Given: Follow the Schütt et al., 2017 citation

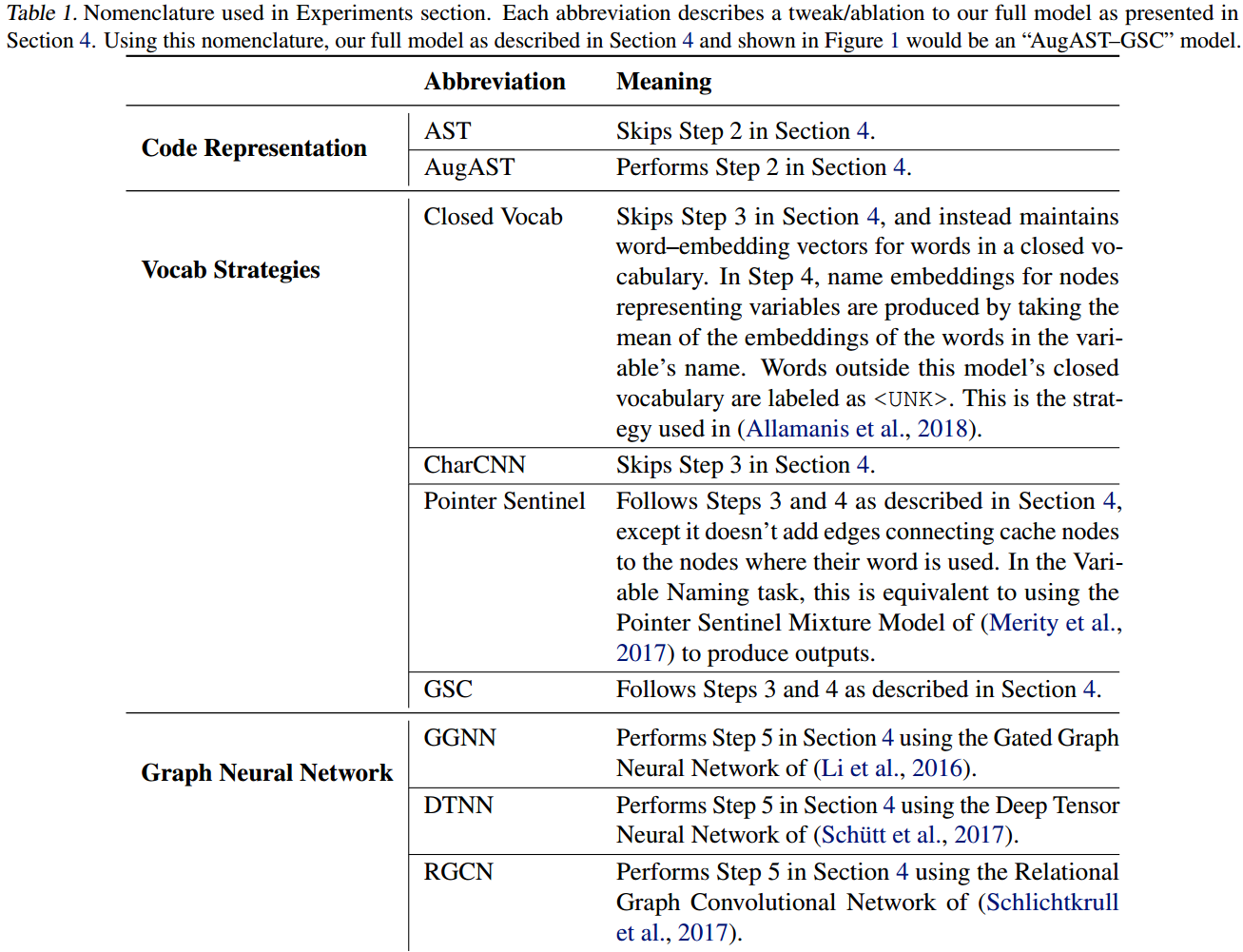Looking at the screenshot, I should point(912,834).
